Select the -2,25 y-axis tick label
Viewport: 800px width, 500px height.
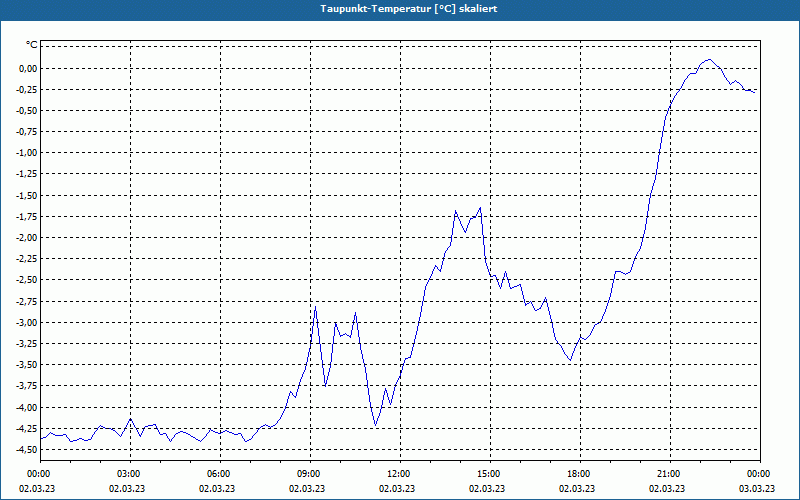[x=27, y=259]
